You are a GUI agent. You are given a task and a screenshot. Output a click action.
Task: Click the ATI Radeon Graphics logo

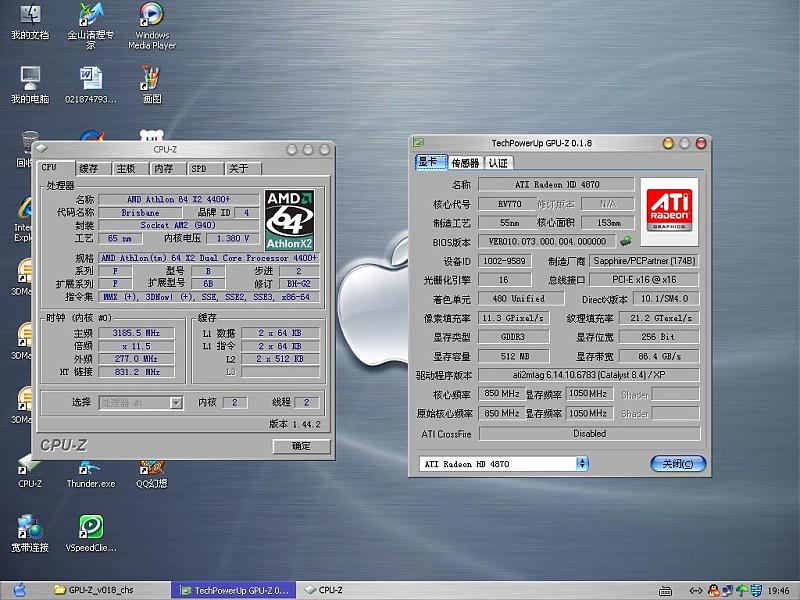pos(669,211)
